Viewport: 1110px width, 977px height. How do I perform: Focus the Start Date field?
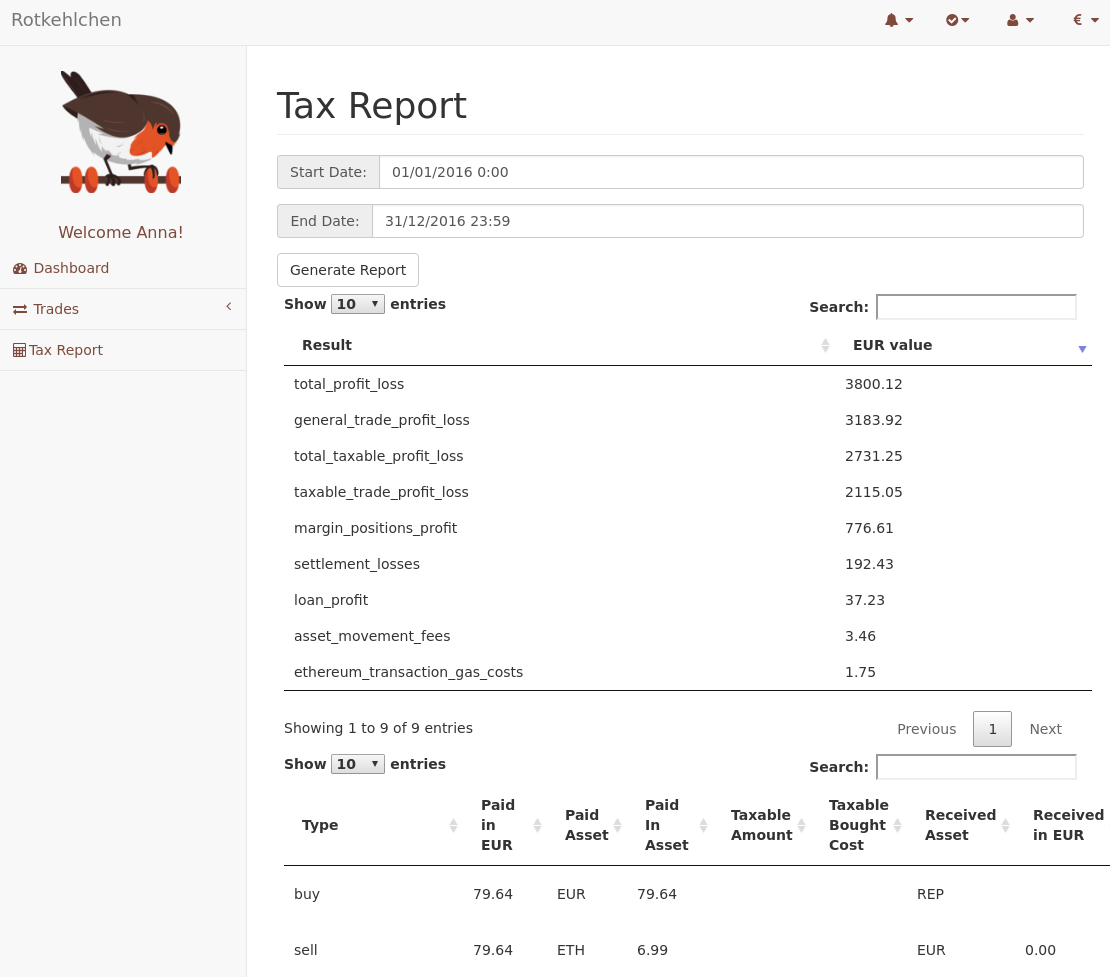731,172
